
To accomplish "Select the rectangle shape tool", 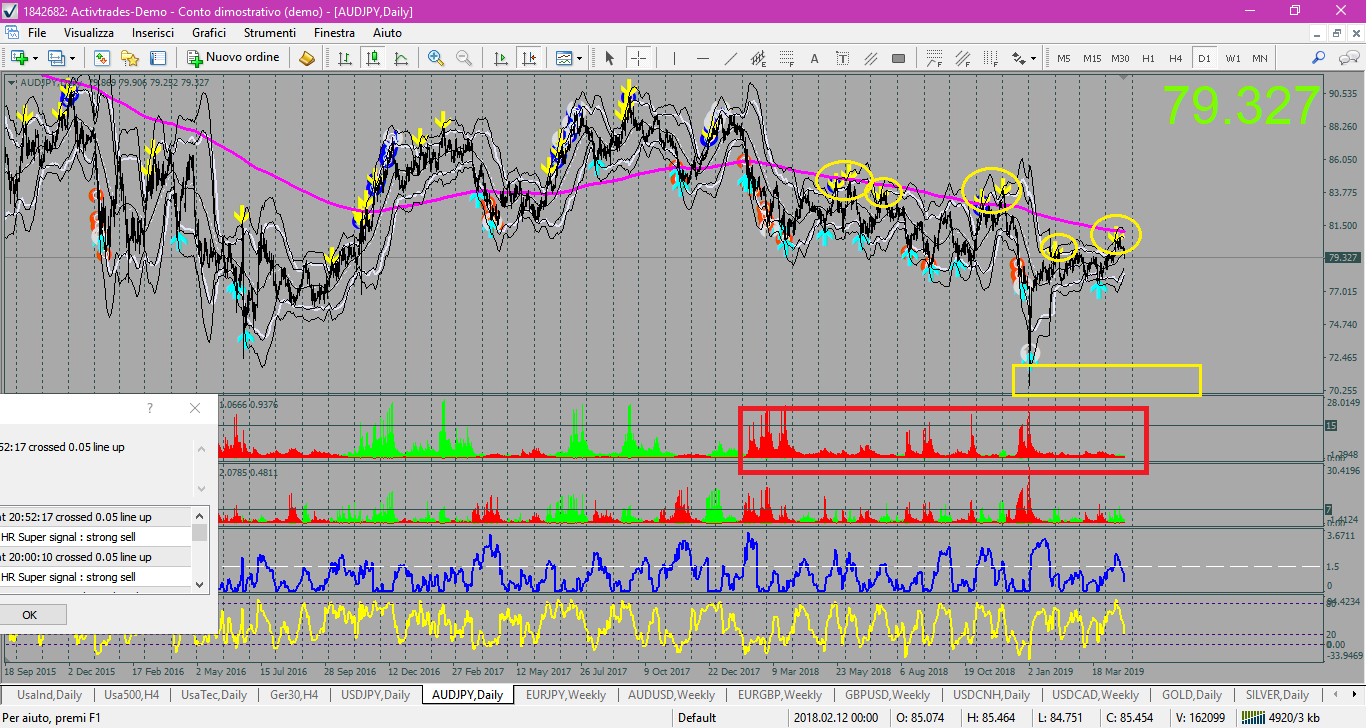I will tap(898, 58).
